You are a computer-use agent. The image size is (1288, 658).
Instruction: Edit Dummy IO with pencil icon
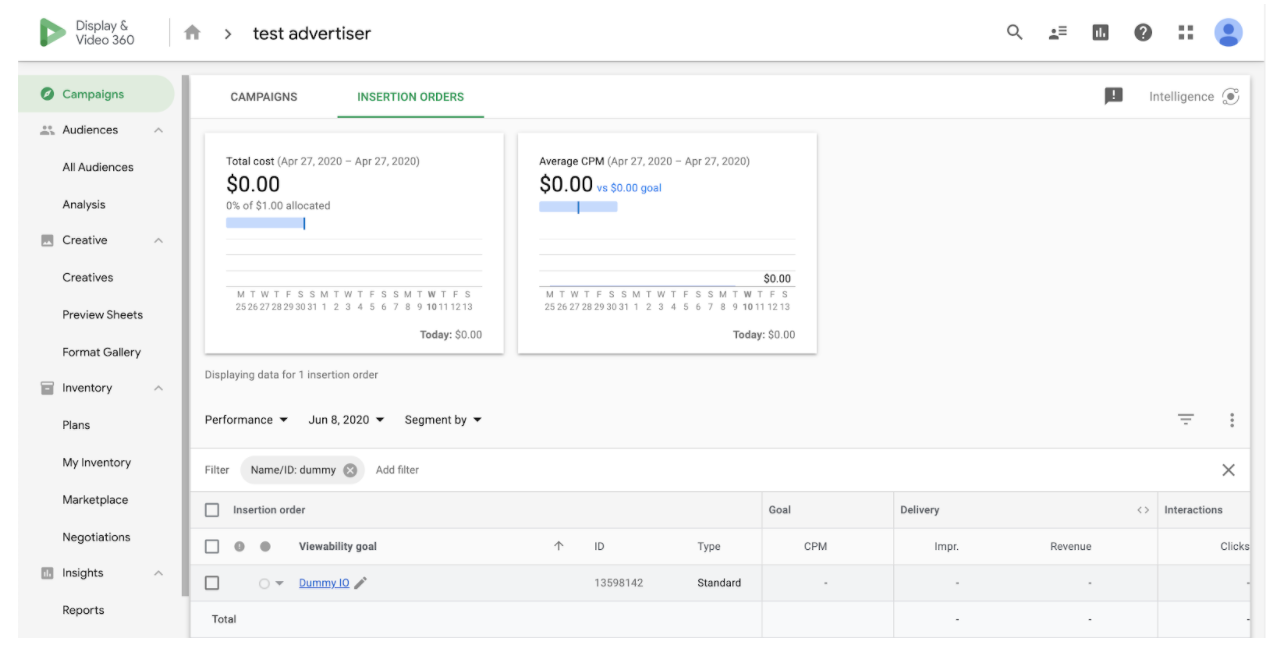click(361, 583)
